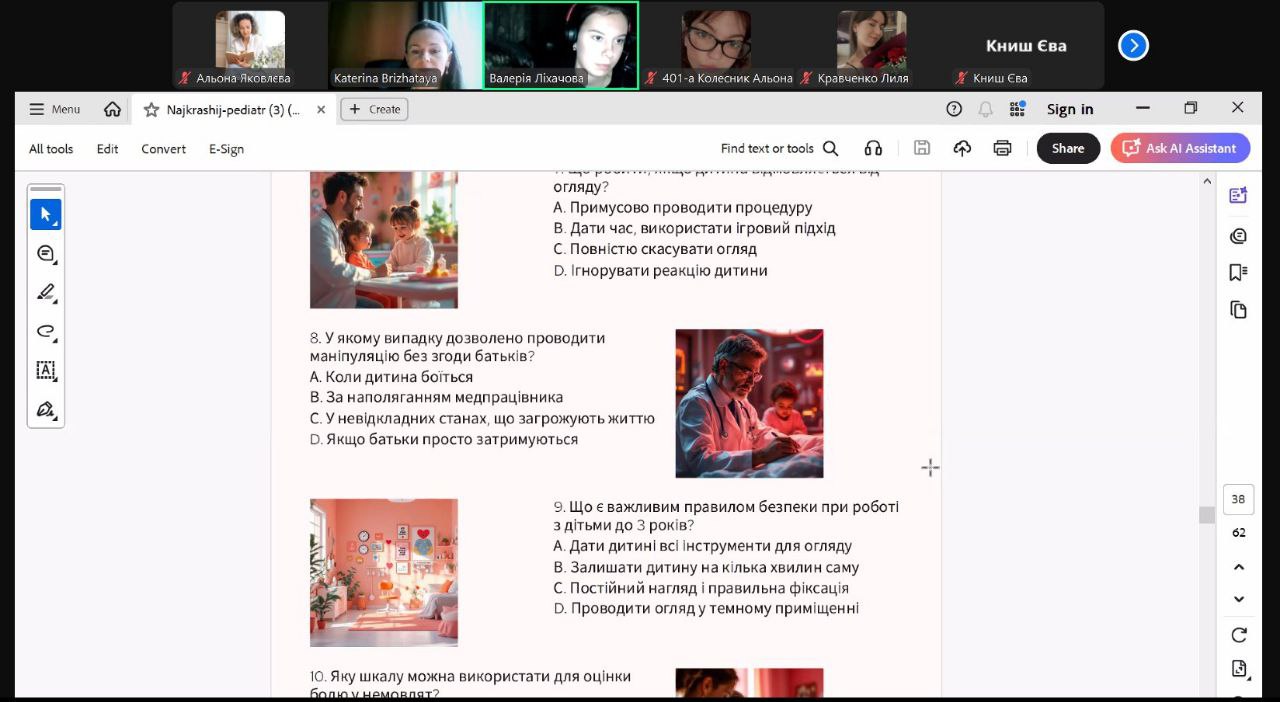Image resolution: width=1280 pixels, height=702 pixels.
Task: Open the E-Sign menu
Action: pos(226,149)
